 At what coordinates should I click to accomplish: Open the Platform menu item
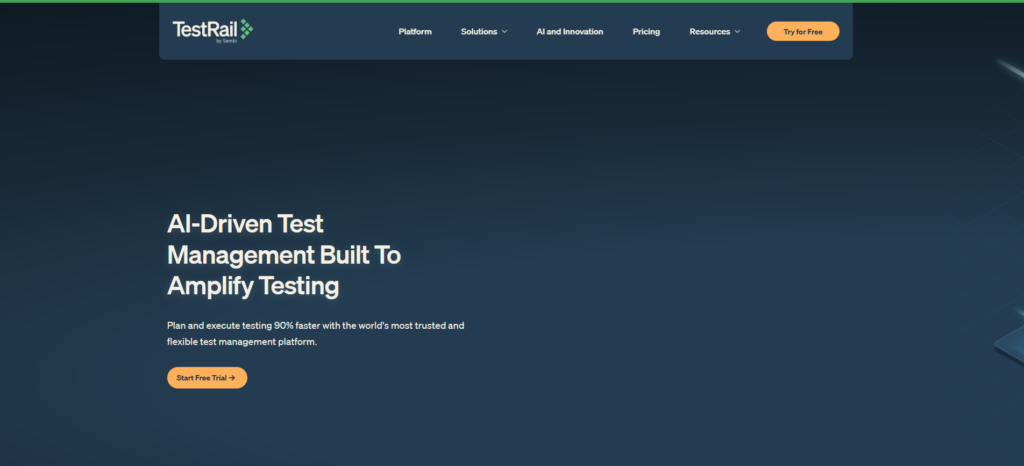(x=415, y=32)
